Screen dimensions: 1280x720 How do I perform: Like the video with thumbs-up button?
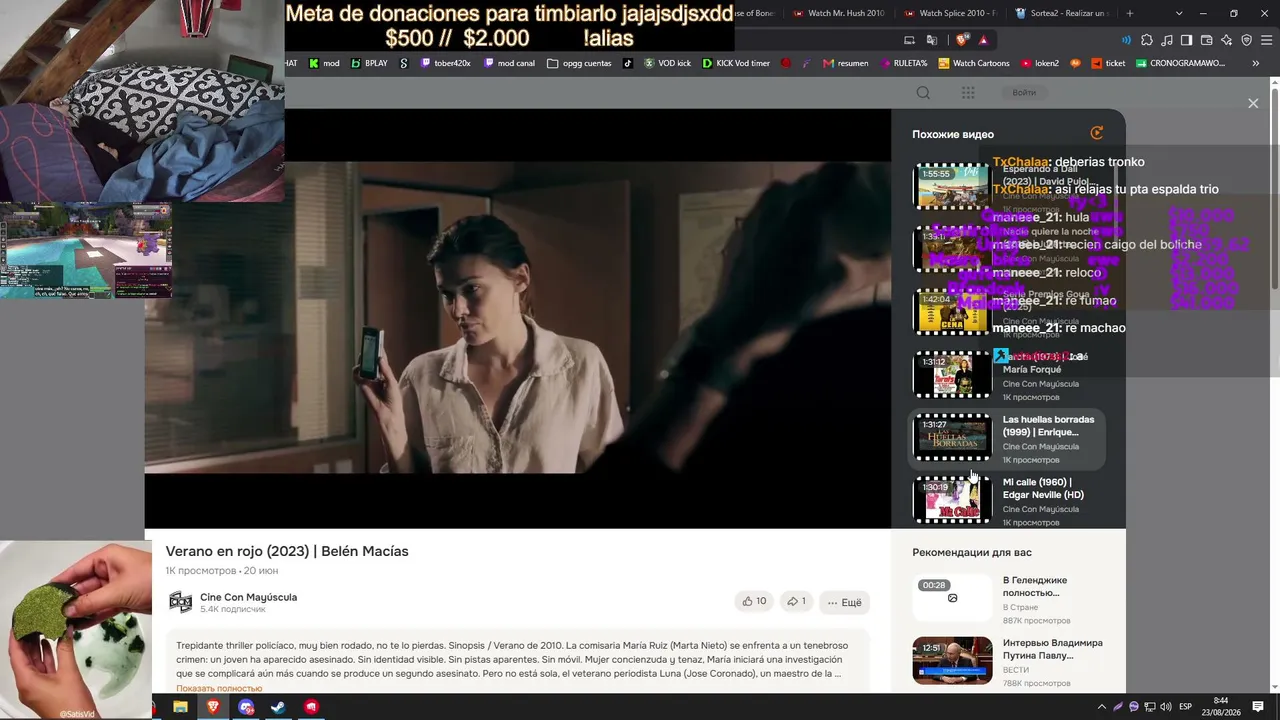coord(754,602)
